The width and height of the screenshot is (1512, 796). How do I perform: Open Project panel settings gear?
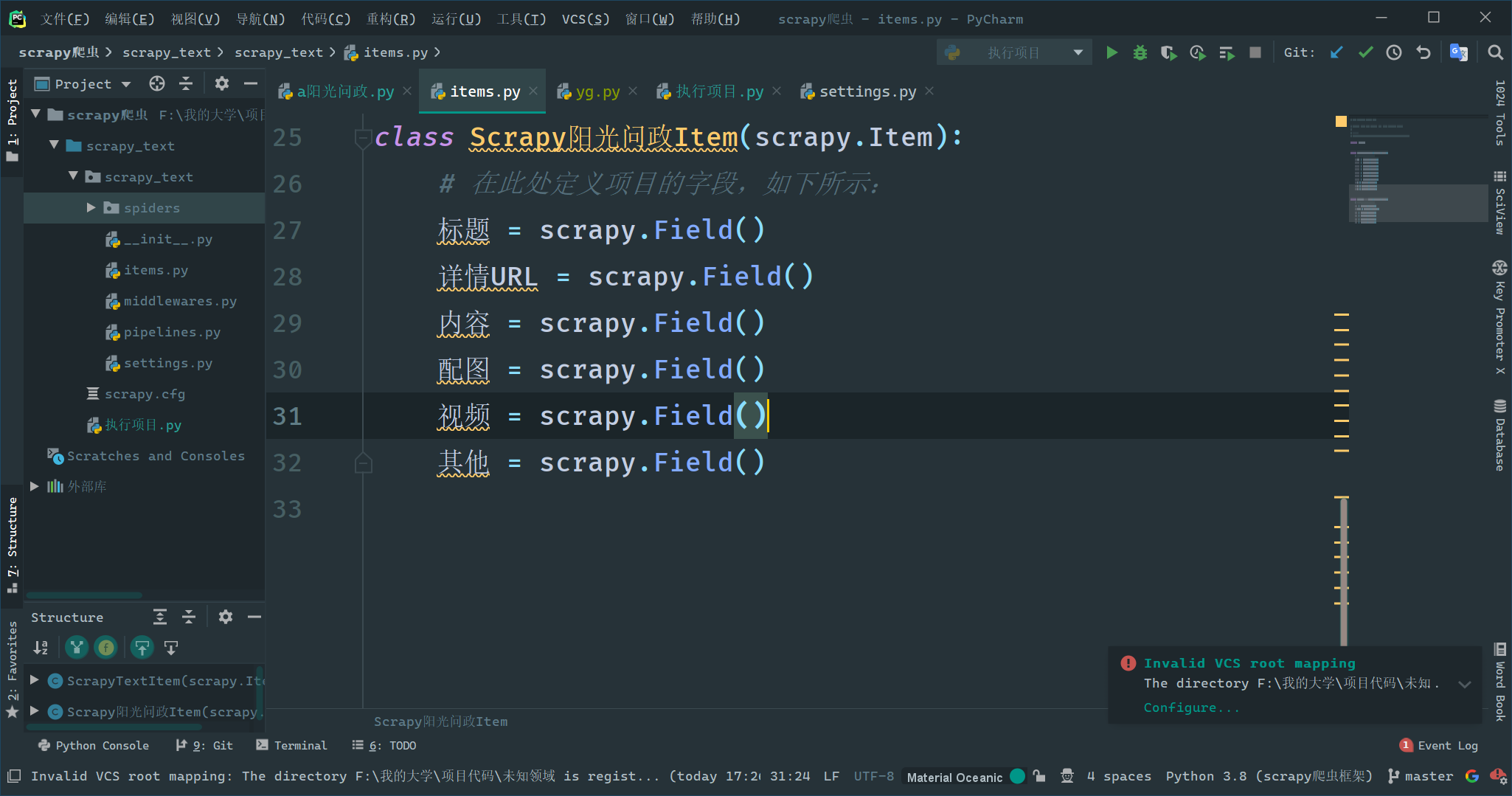(x=222, y=83)
